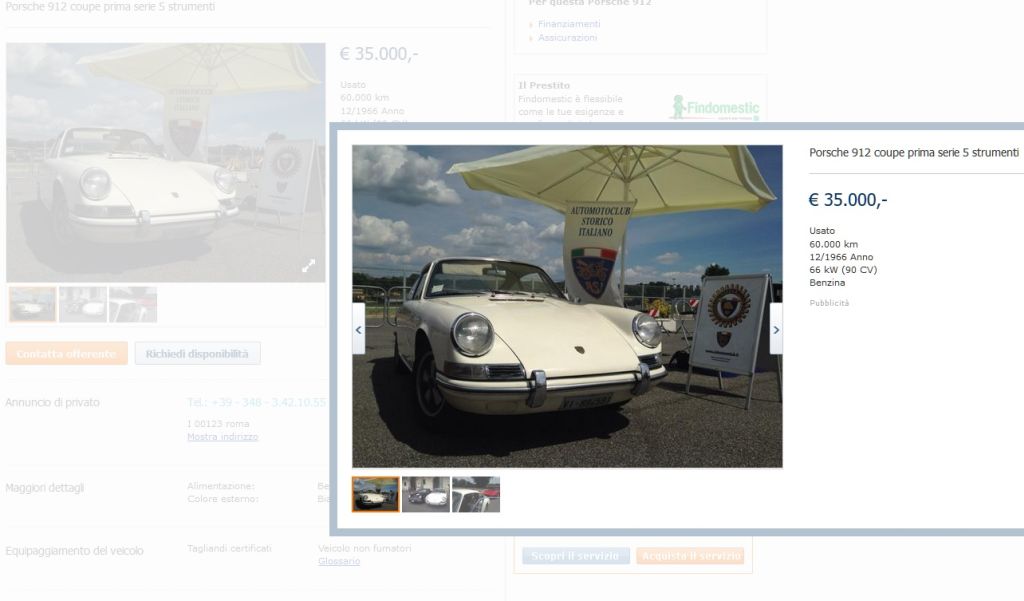
Task: Click the Il Prestito heading
Action: [x=544, y=86]
